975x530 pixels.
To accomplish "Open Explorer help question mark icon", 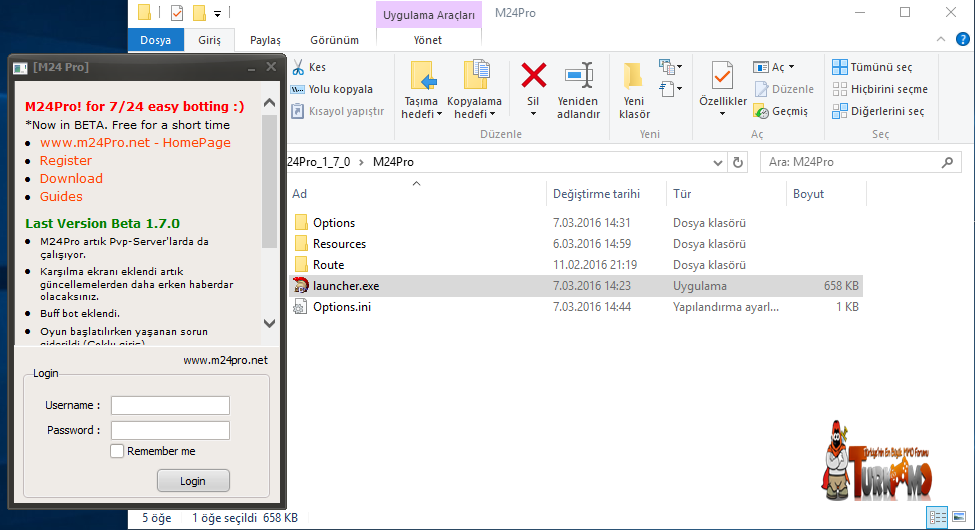I will (963, 39).
